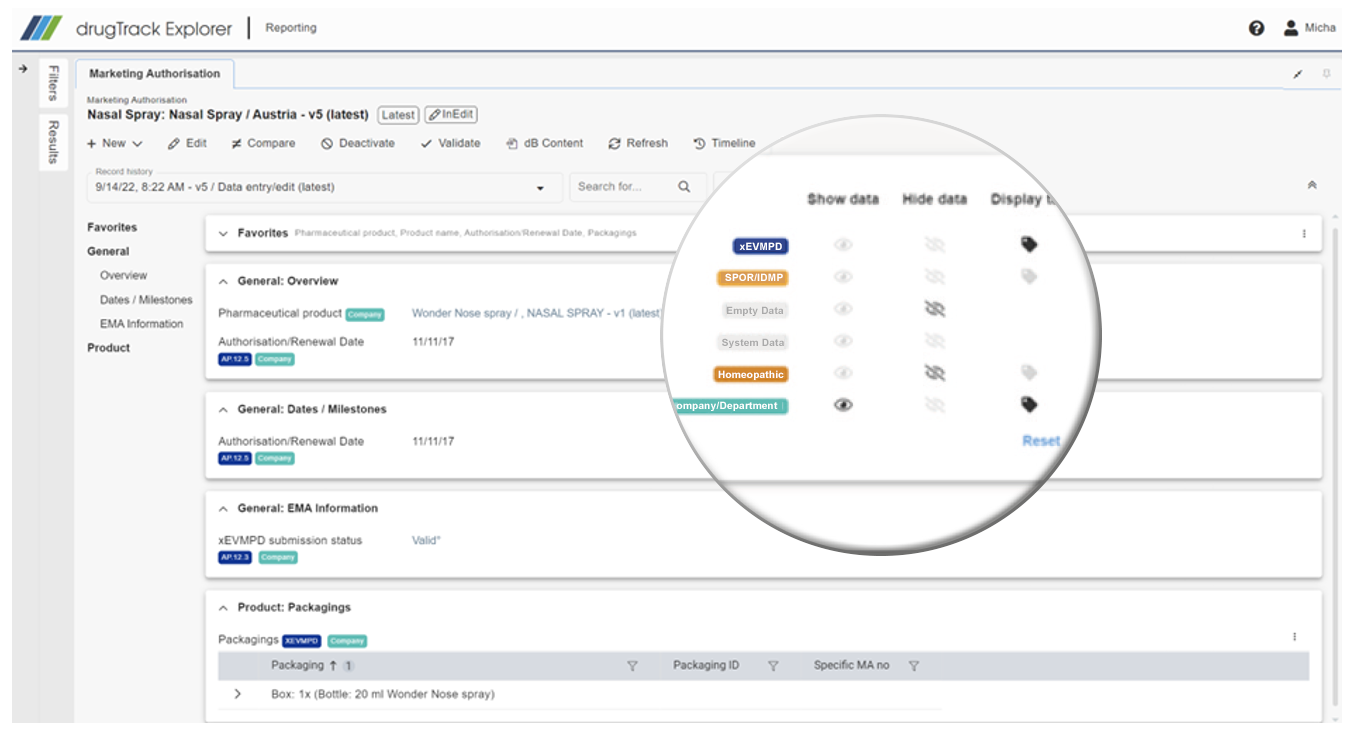1352x733 pixels.
Task: Click SPOR/IDMP Display tag icon
Action: pyautogui.click(x=1029, y=277)
